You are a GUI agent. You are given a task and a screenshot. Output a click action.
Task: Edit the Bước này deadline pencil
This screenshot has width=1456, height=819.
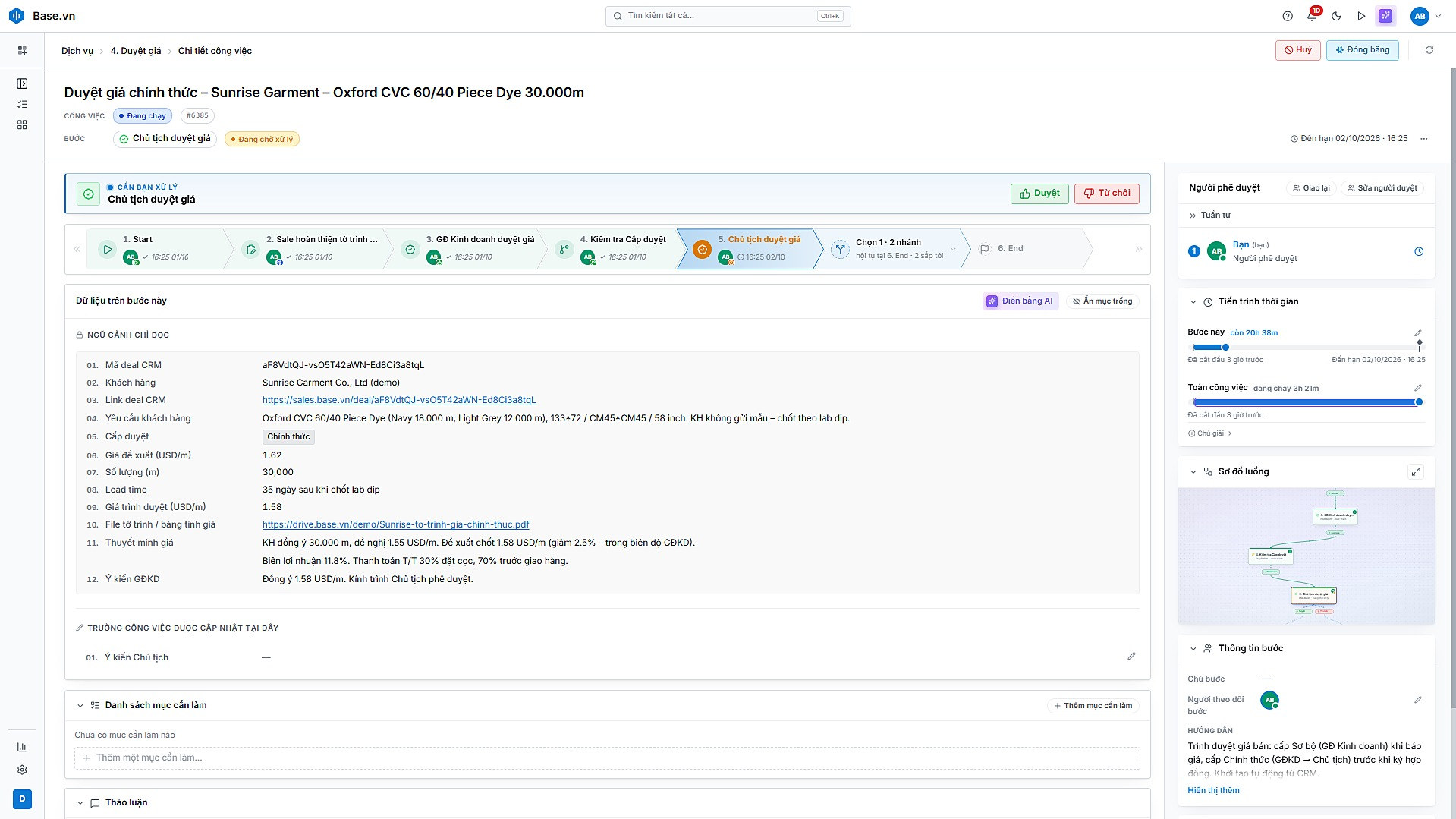pos(1418,333)
